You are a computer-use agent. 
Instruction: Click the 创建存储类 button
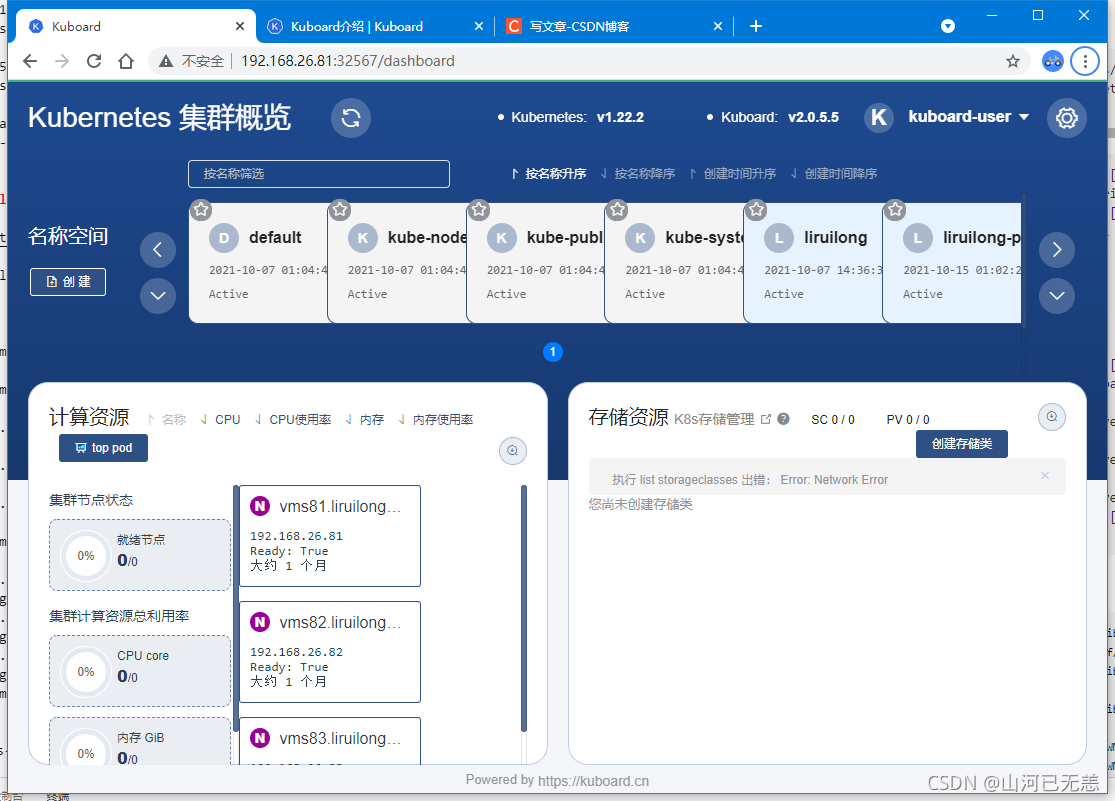coord(961,443)
